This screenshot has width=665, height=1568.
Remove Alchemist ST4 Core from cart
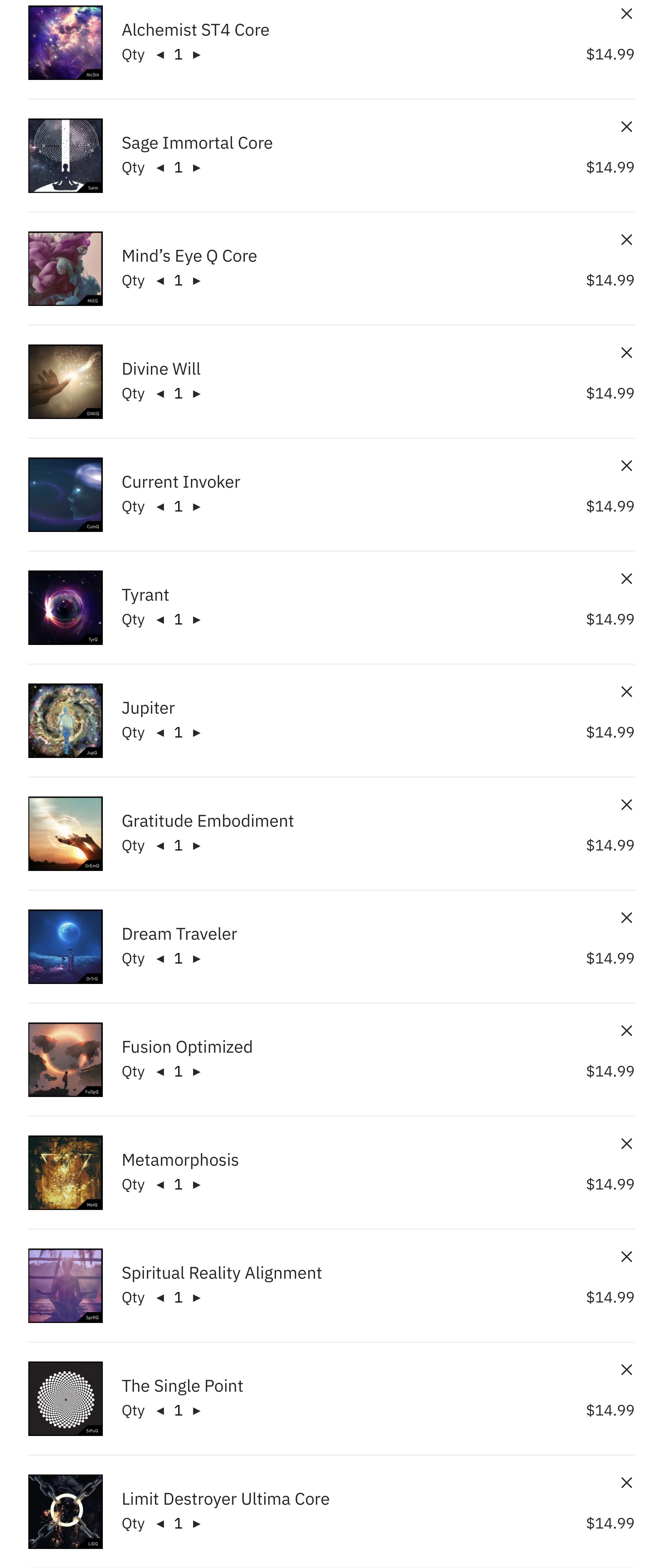pos(626,14)
